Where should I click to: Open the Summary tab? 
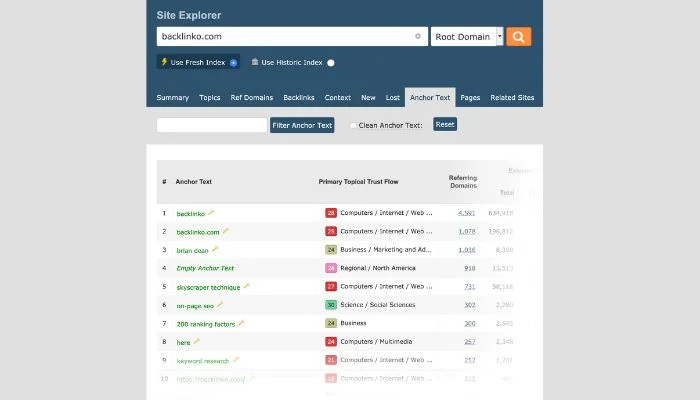coord(173,97)
